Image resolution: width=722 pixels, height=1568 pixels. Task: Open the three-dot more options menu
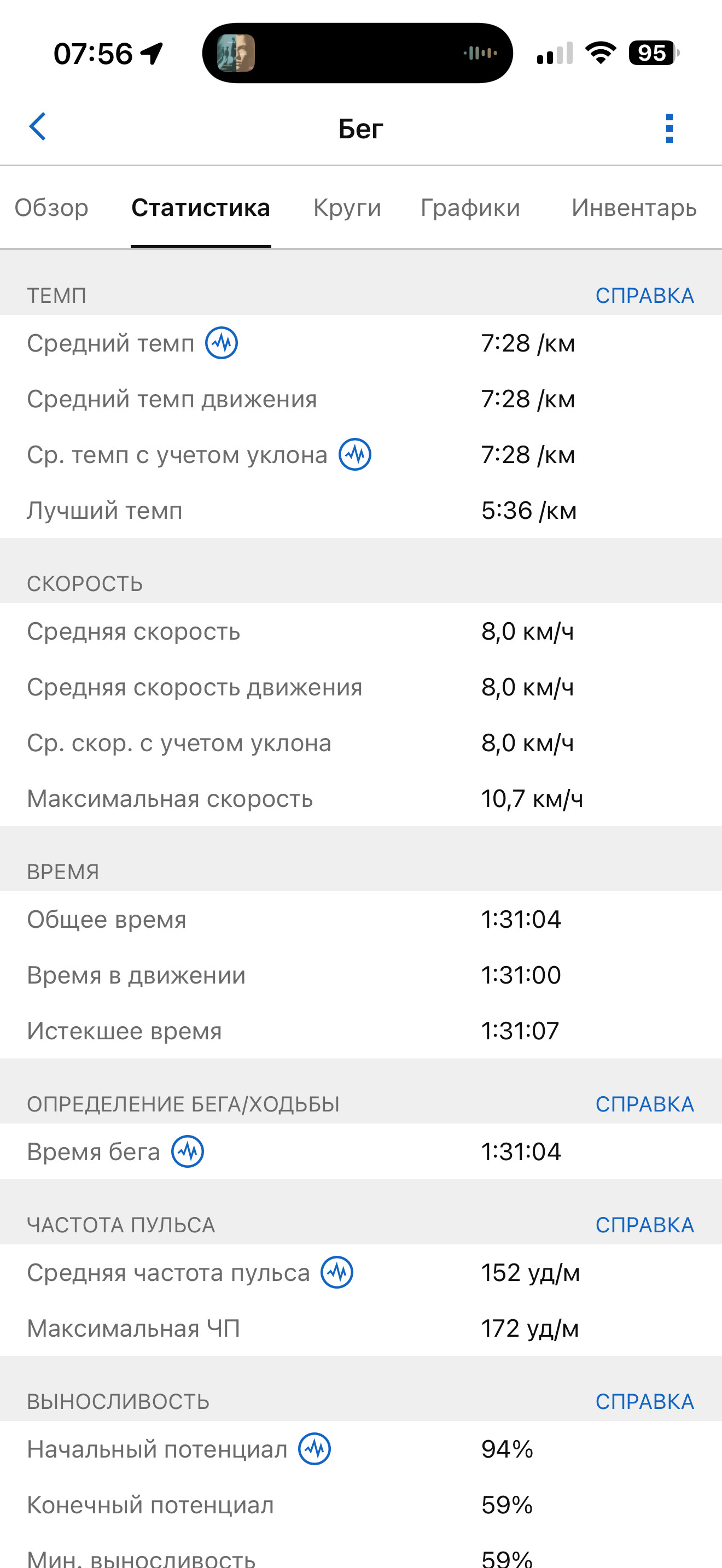tap(669, 128)
